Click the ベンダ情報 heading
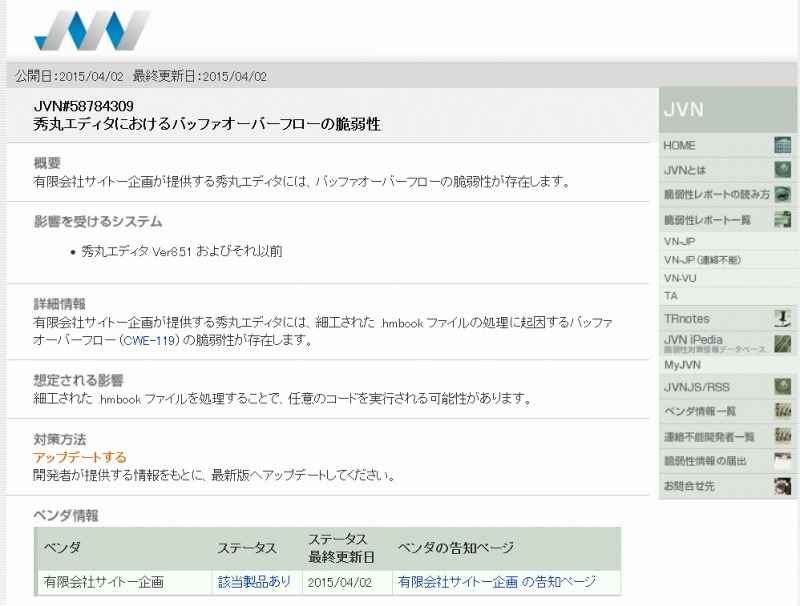Image resolution: width=800 pixels, height=606 pixels. pyautogui.click(x=66, y=516)
